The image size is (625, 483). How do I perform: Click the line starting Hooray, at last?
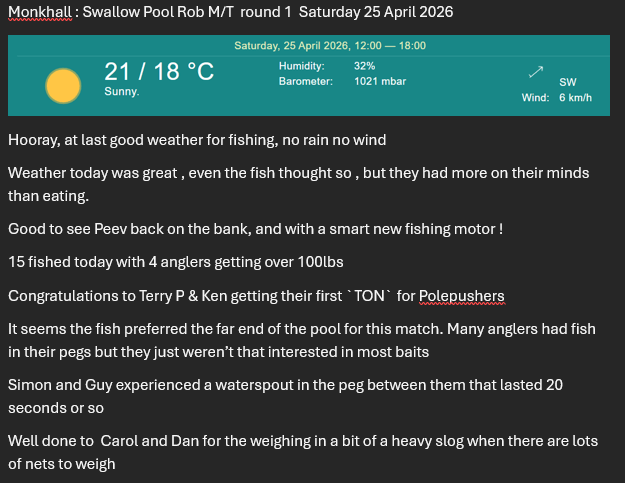tap(196, 139)
